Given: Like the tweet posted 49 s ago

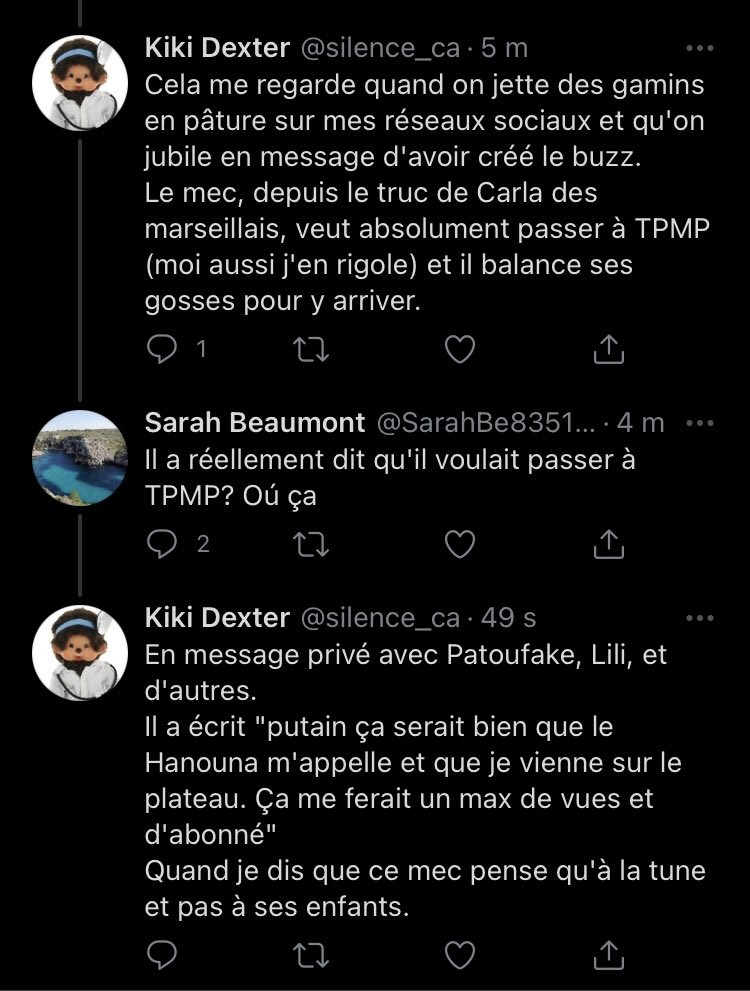Looking at the screenshot, I should click(458, 956).
